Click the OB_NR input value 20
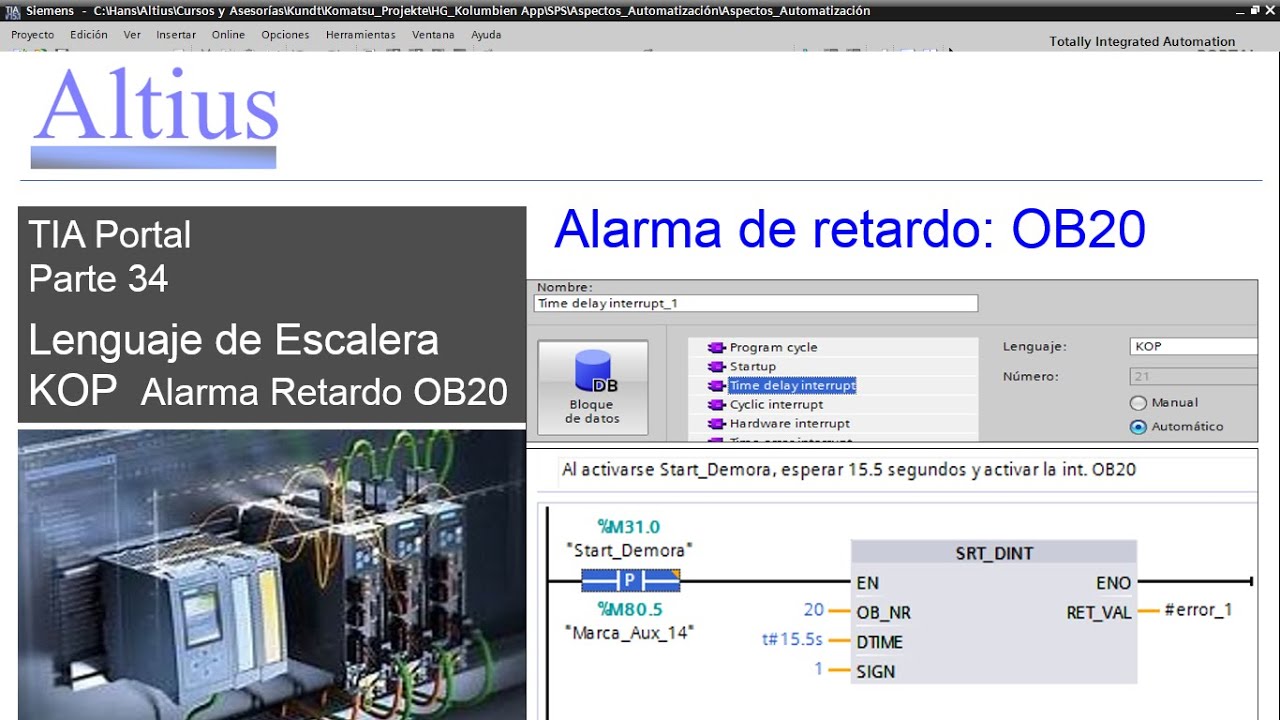1280x720 pixels. pyautogui.click(x=814, y=610)
